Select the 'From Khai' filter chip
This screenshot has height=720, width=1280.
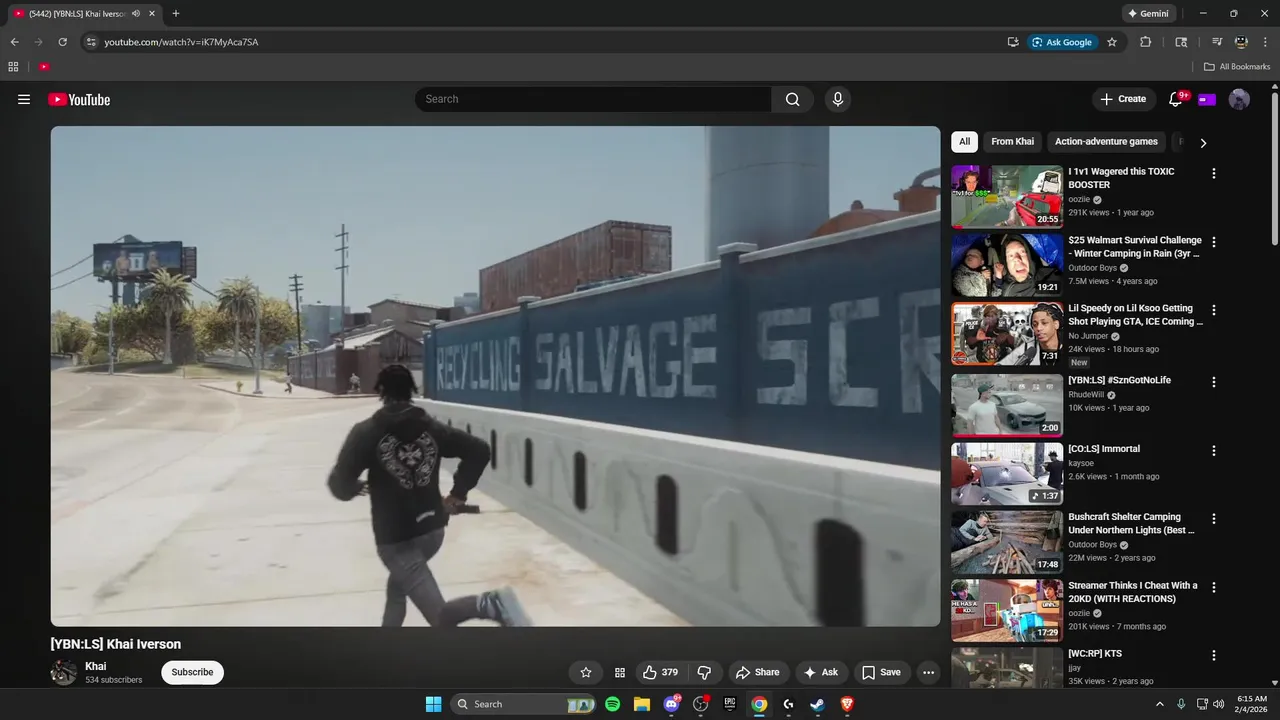1012,142
